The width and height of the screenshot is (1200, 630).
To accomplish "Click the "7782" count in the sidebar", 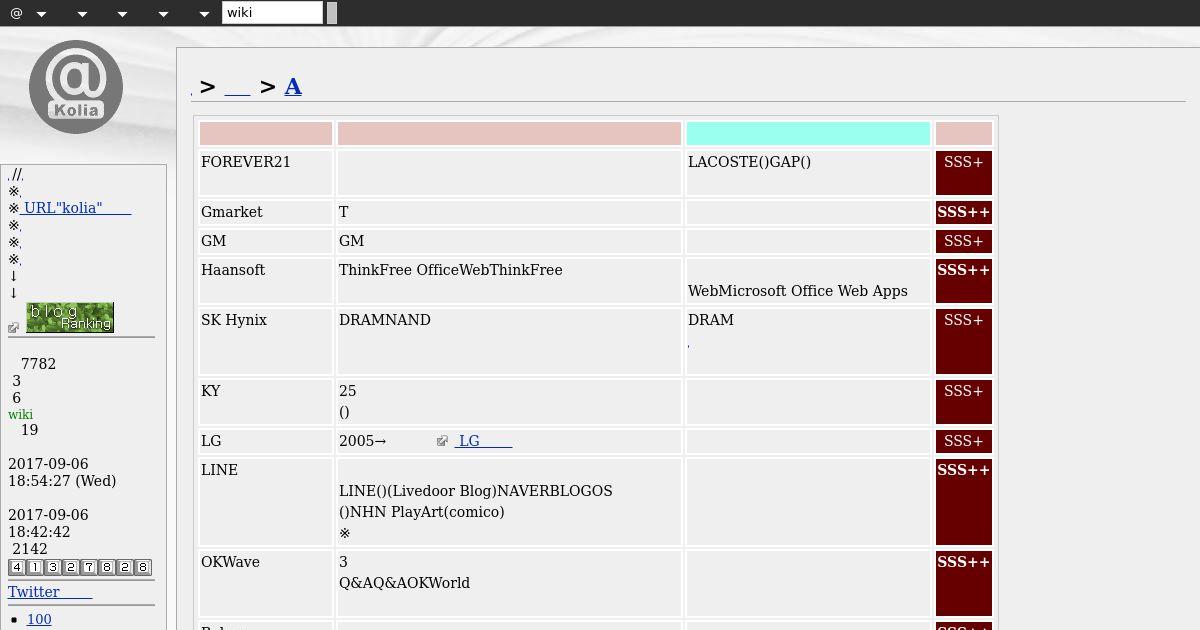I will (x=38, y=364).
